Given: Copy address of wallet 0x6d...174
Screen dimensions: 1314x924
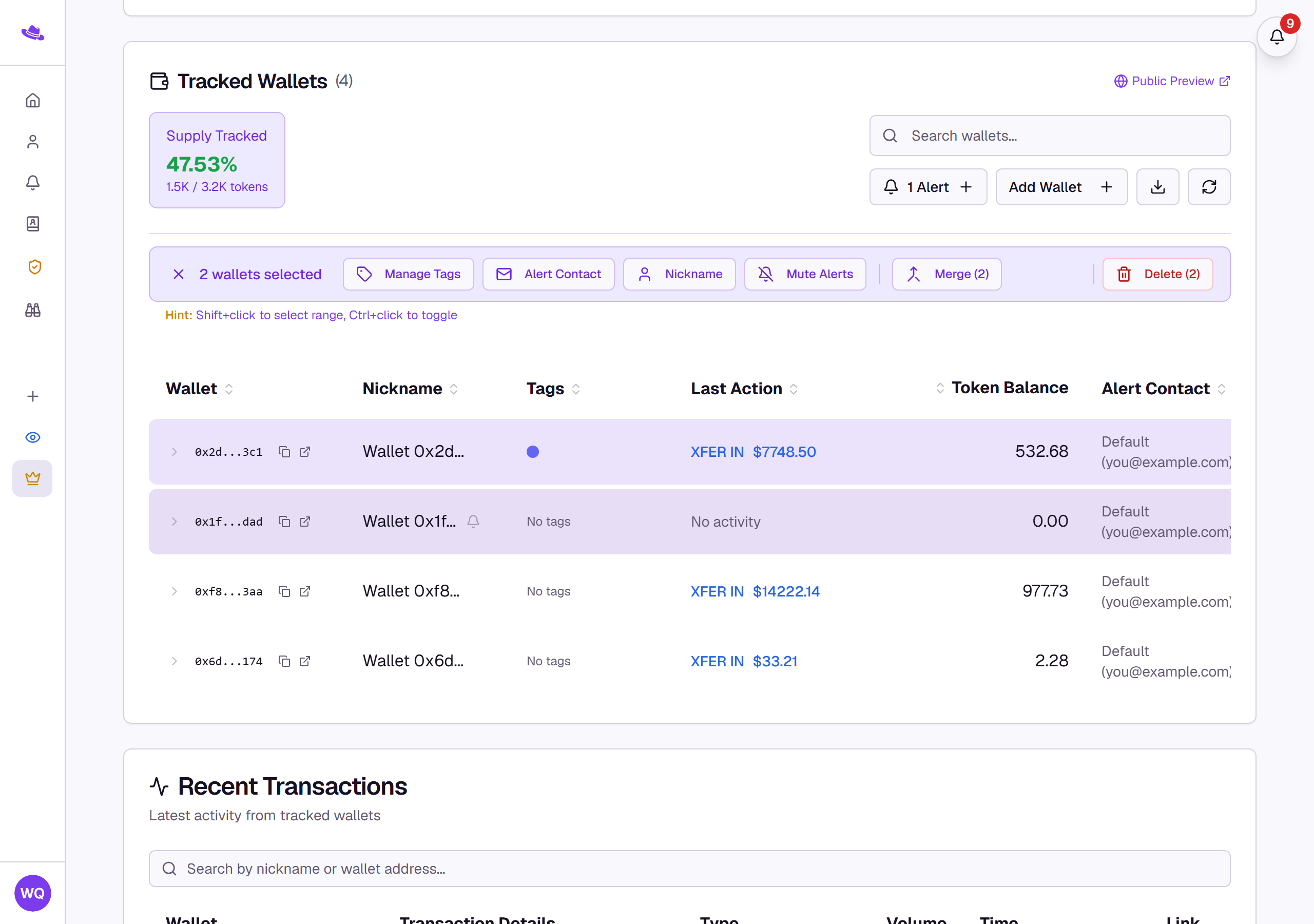Looking at the screenshot, I should pos(284,661).
